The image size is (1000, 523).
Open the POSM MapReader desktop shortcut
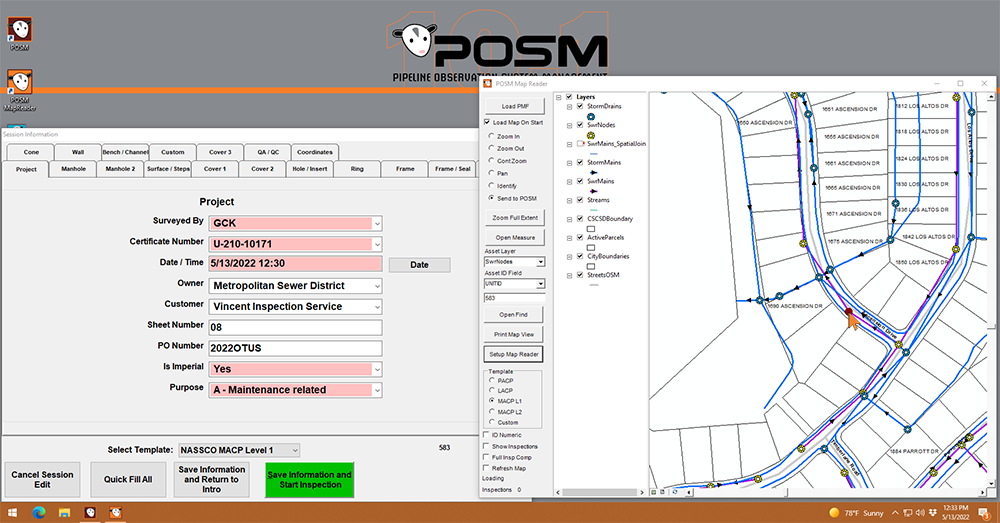pyautogui.click(x=20, y=89)
